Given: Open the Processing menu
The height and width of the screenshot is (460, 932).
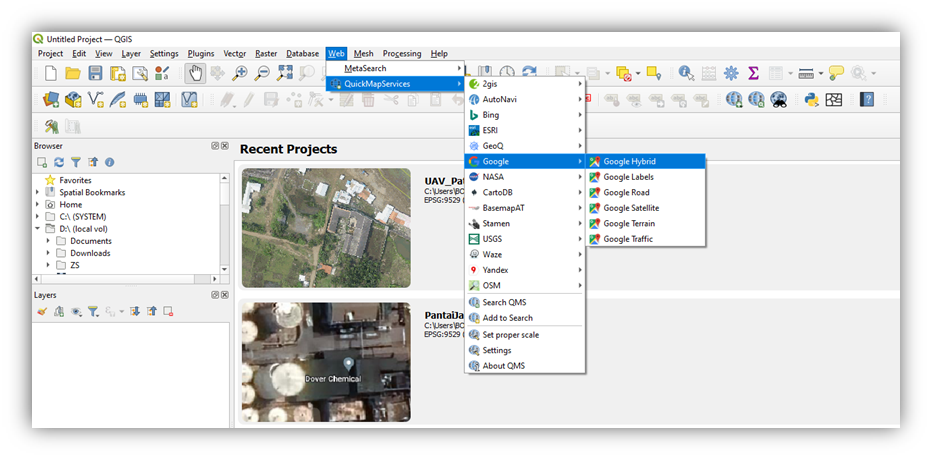Looking at the screenshot, I should pos(402,53).
